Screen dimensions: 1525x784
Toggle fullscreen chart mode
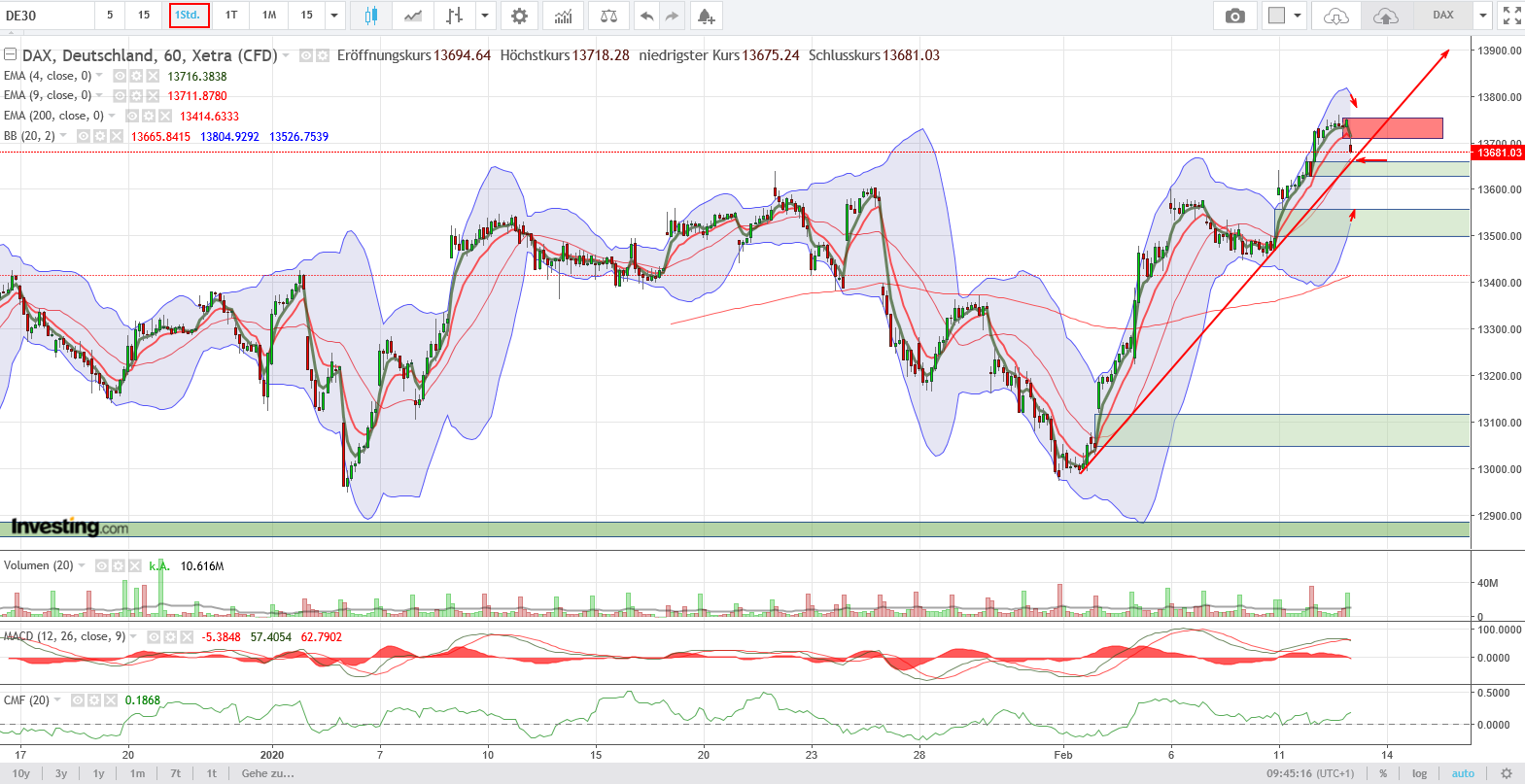click(x=1511, y=16)
